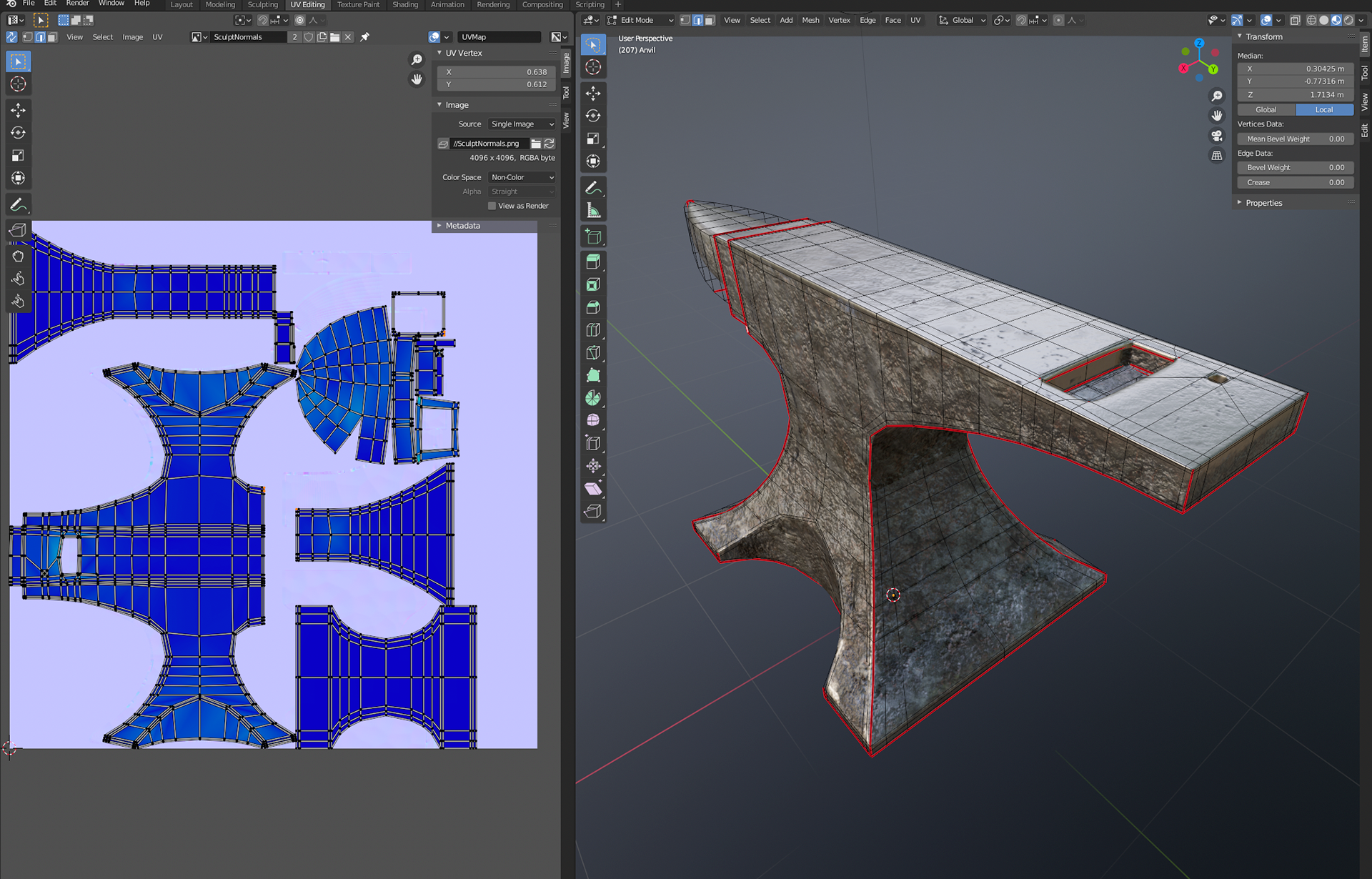Click the Mean Bevel Weight field

[1296, 139]
